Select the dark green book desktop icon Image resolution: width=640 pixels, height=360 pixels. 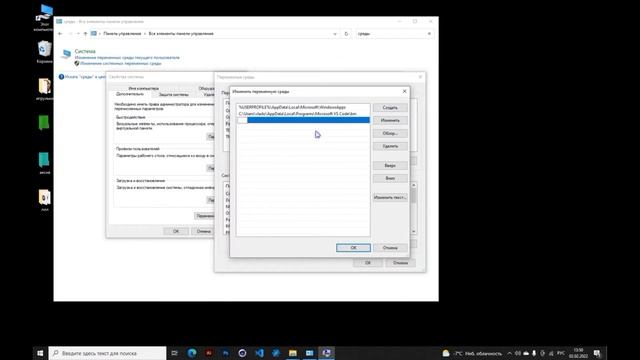coord(44,122)
